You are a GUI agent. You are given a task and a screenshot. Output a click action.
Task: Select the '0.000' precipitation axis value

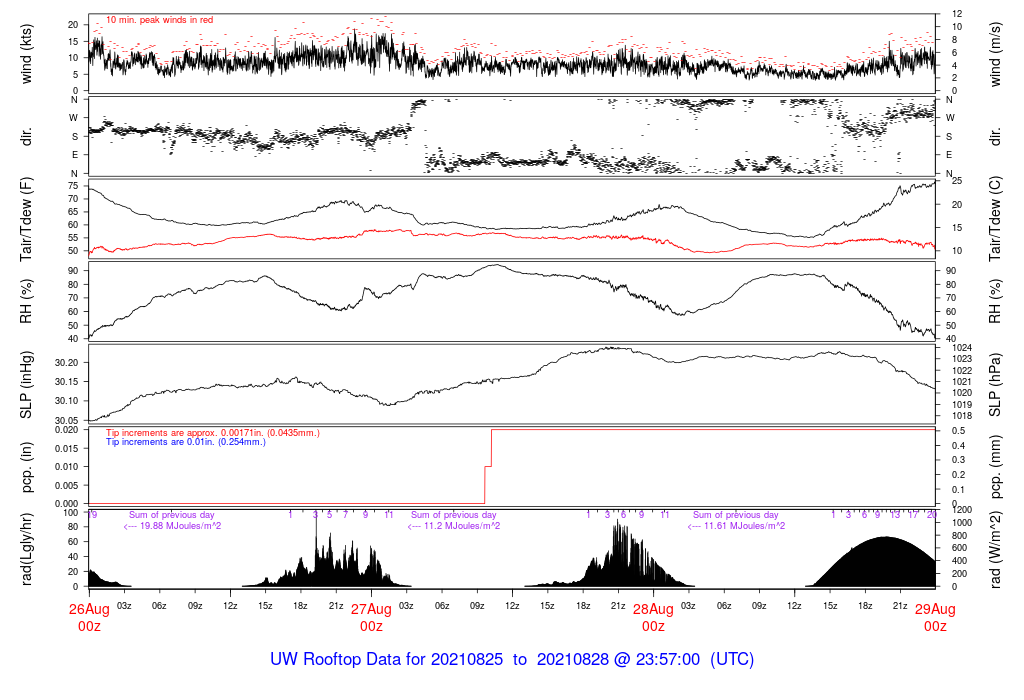[x=67, y=503]
